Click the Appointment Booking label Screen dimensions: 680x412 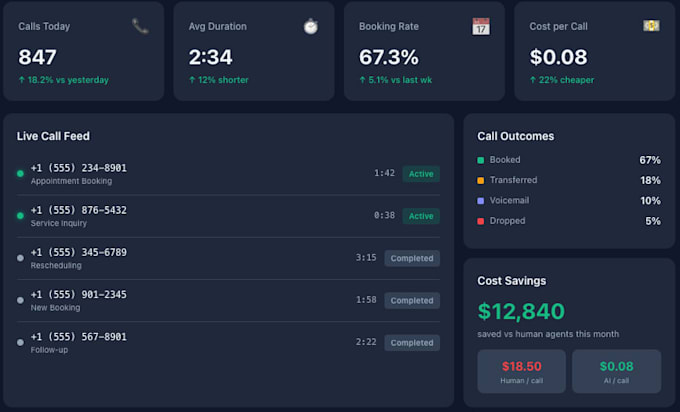coord(71,181)
